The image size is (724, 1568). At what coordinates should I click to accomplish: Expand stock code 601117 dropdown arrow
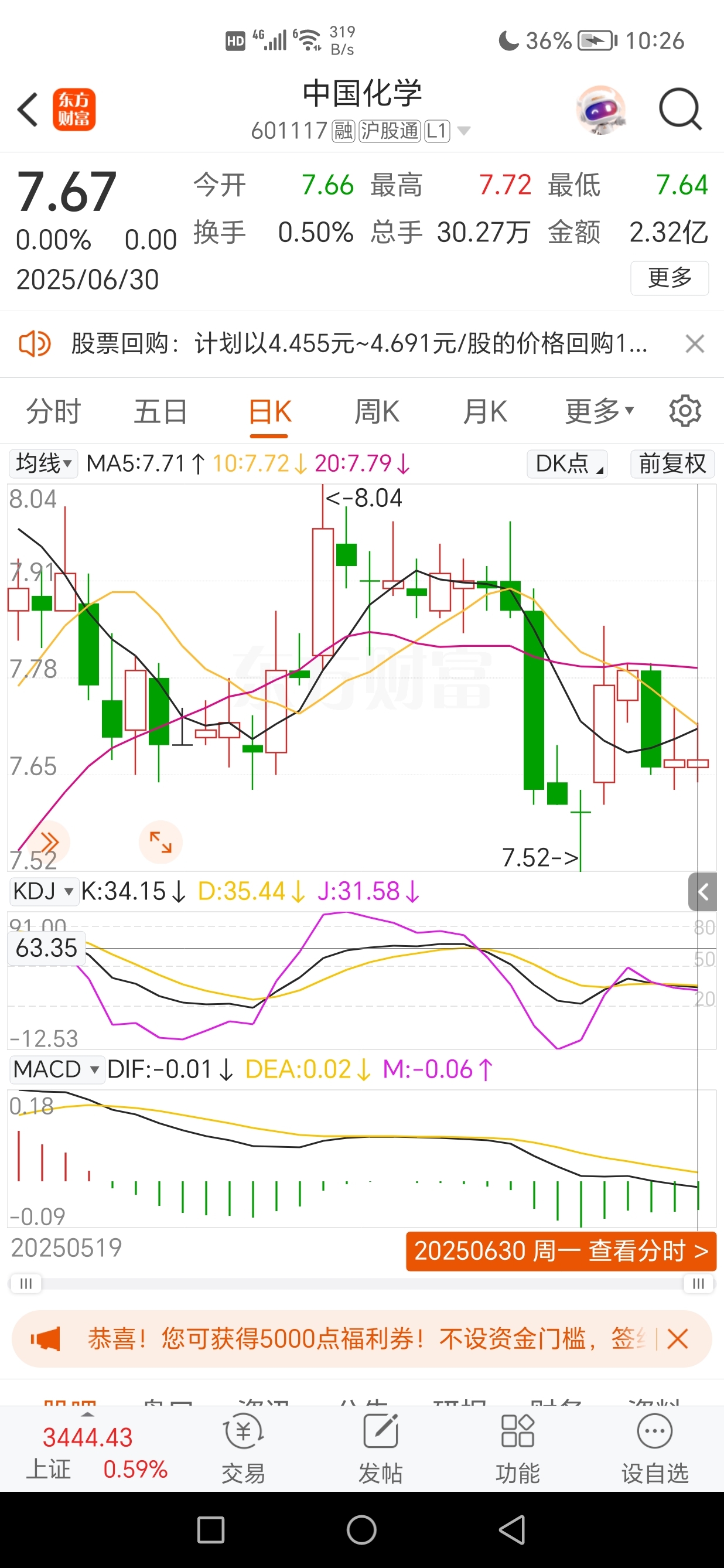[463, 131]
